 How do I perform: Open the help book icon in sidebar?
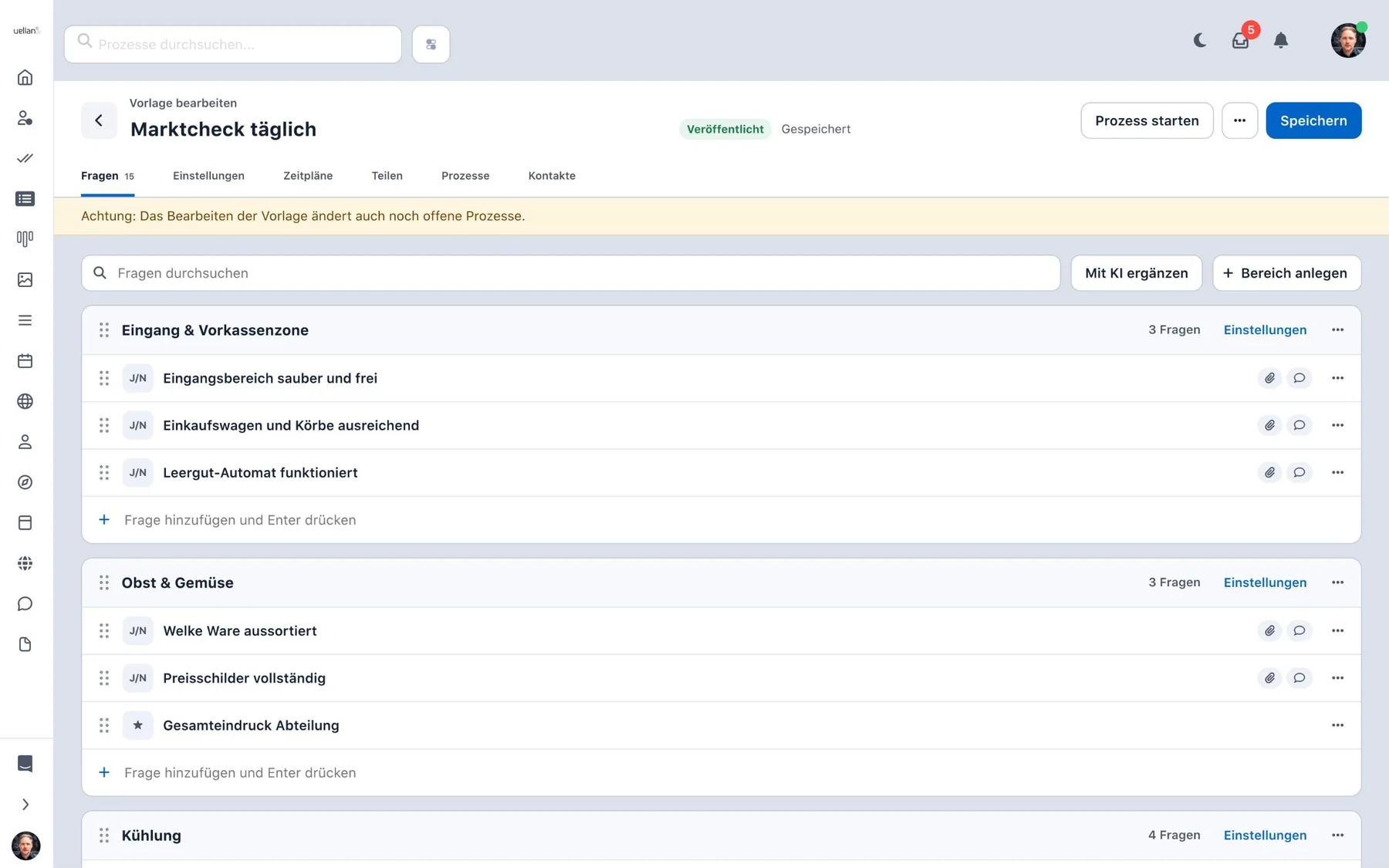click(x=25, y=764)
